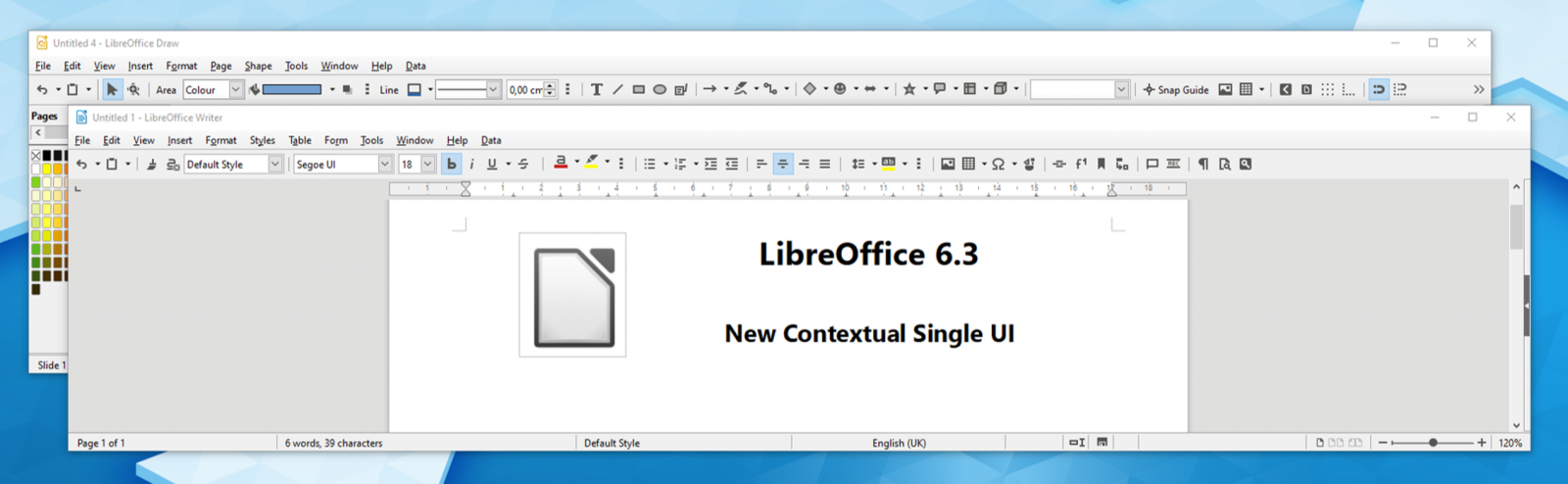Click Decrease Indent icon in Writer
The width and height of the screenshot is (1568, 484).
click(x=732, y=164)
